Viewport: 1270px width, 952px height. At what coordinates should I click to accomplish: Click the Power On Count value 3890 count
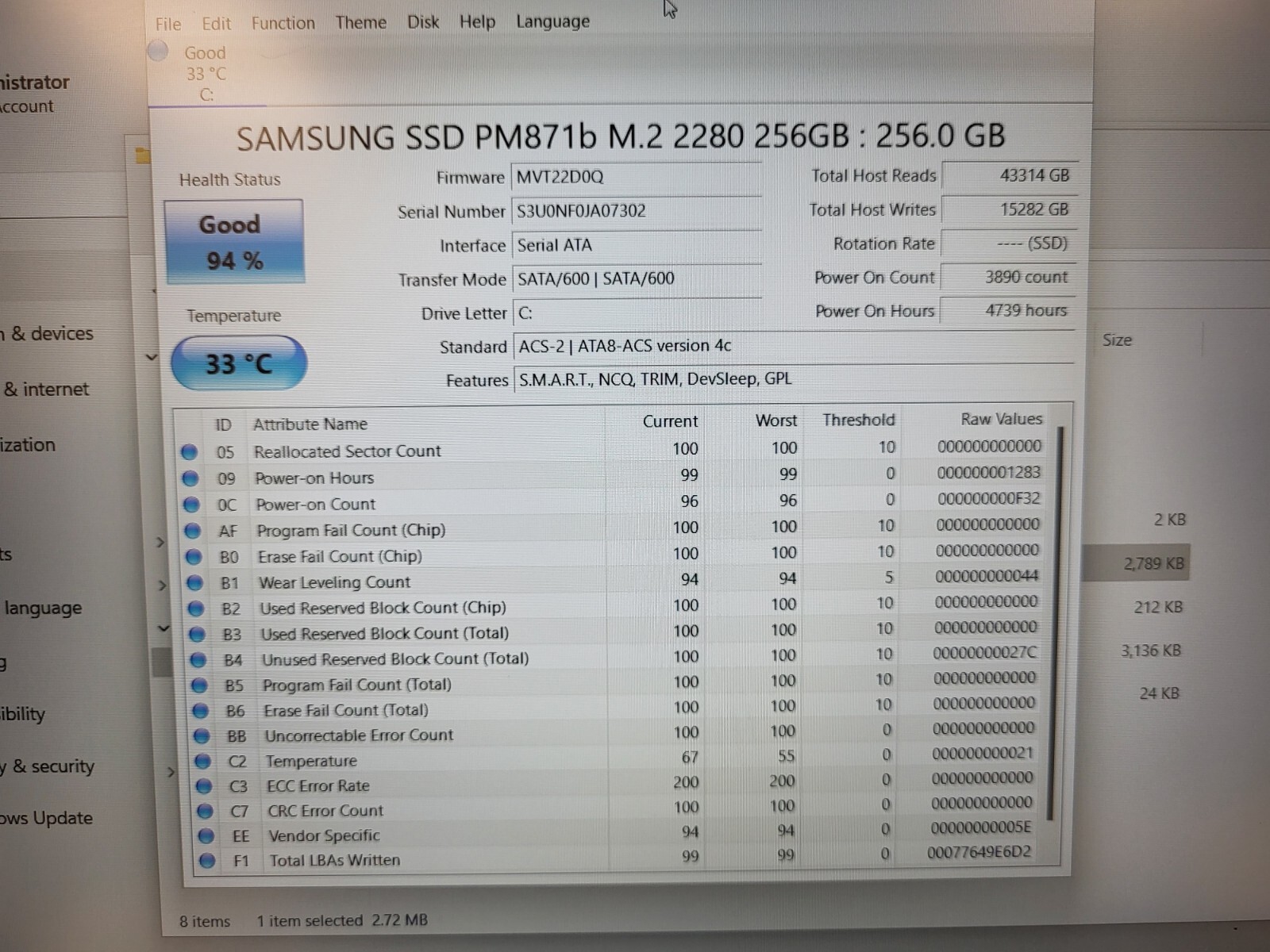click(x=1007, y=277)
